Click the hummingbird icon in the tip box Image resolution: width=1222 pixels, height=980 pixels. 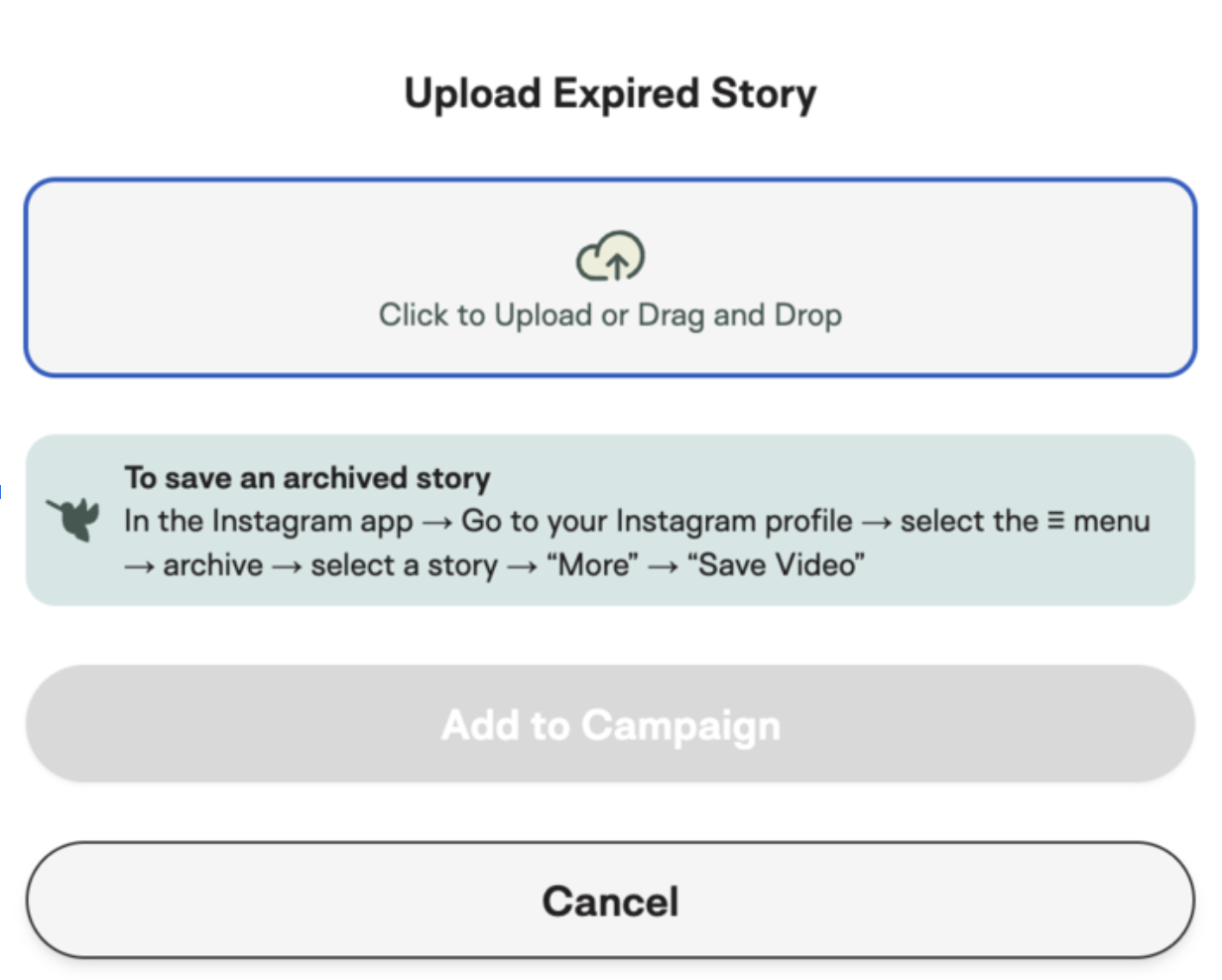pyautogui.click(x=74, y=518)
